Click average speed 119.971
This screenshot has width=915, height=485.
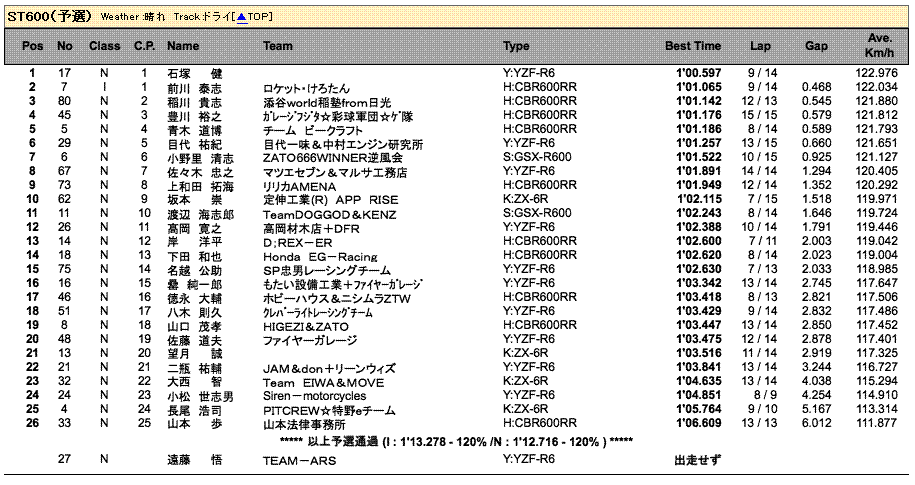pos(876,199)
